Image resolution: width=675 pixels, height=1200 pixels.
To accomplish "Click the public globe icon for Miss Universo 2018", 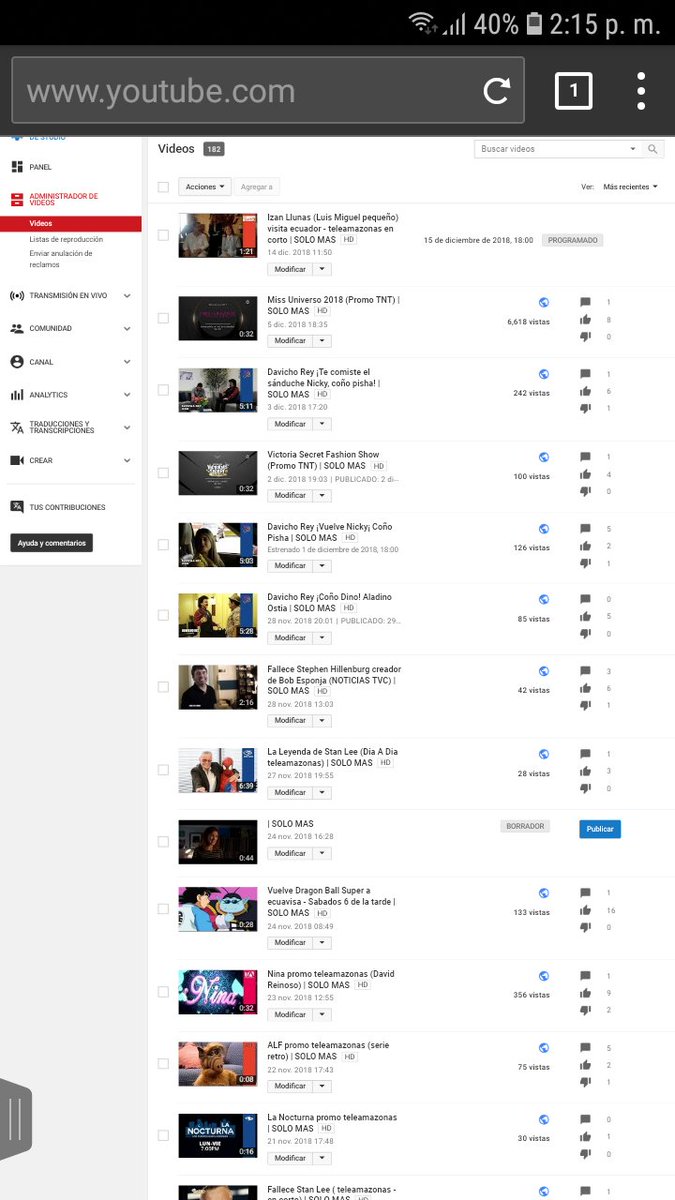I will (544, 302).
